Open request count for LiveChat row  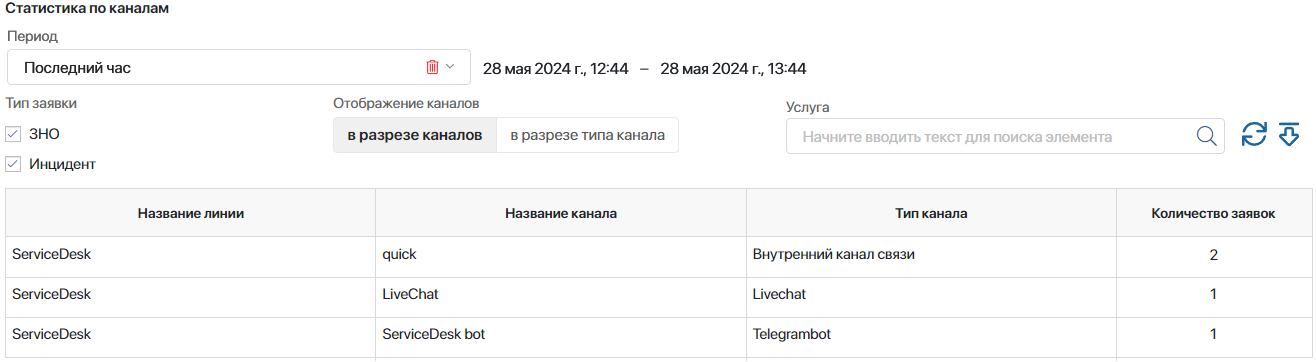point(1213,295)
